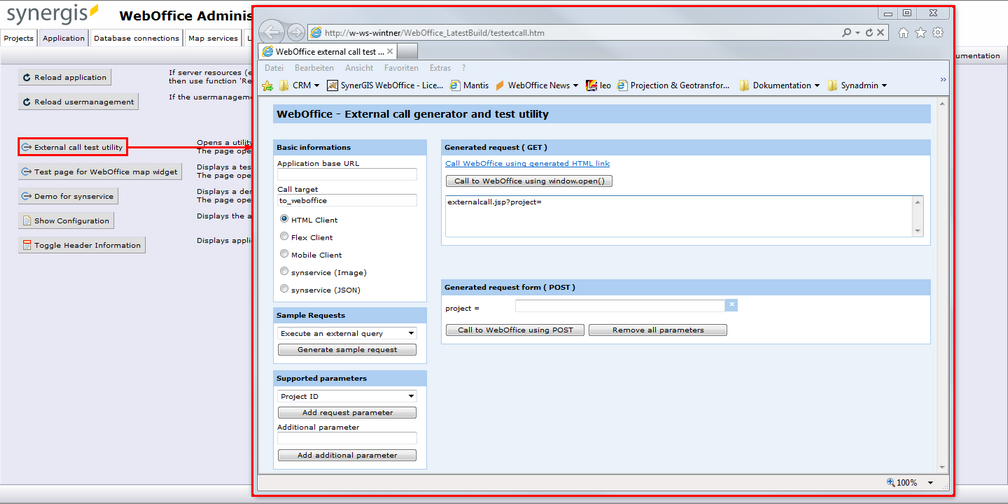Screen dimensions: 1008x504
Task: Open the Supported parameters Project ID dropdown
Action: (347, 396)
